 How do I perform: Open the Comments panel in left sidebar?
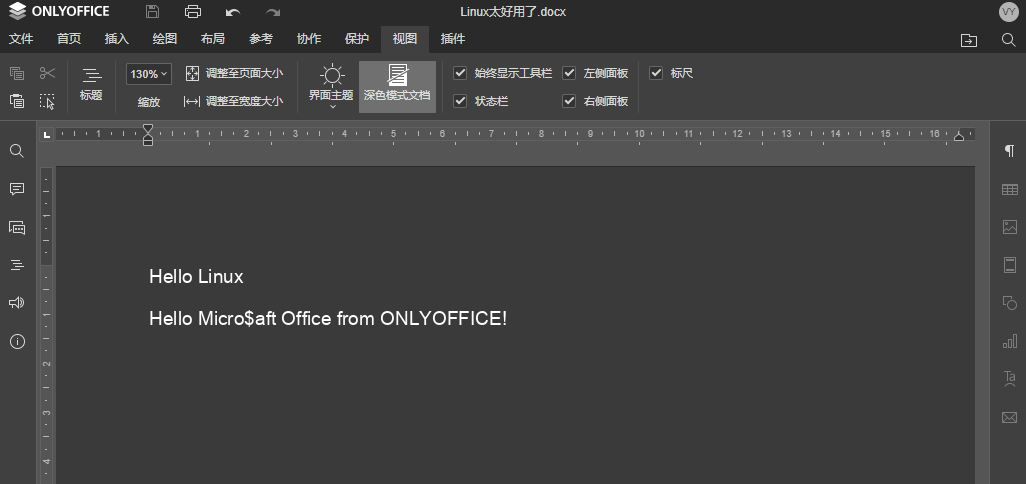tap(17, 189)
